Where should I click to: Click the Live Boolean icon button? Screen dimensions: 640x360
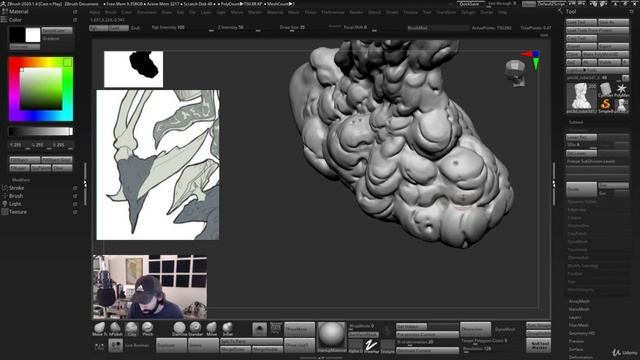(x=116, y=345)
